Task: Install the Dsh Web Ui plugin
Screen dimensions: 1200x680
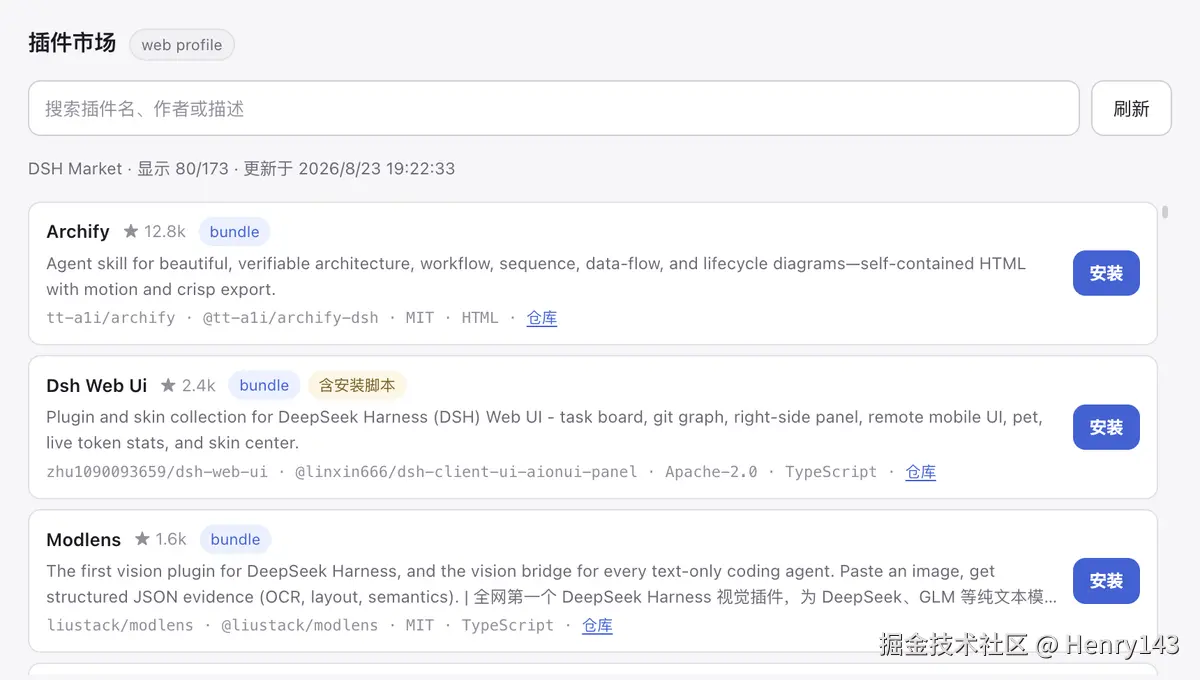Action: click(x=1106, y=427)
